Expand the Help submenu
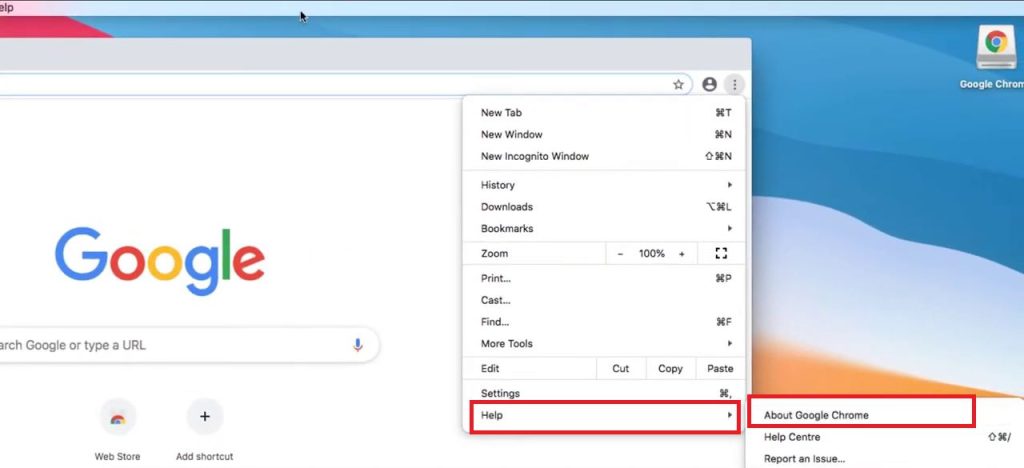The width and height of the screenshot is (1024, 468). pyautogui.click(x=603, y=415)
